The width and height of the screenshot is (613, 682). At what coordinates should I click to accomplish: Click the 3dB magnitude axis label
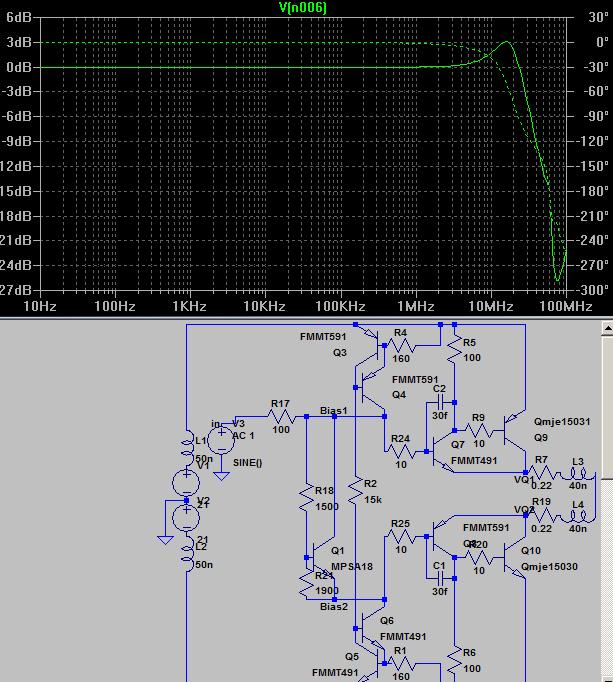(19, 42)
